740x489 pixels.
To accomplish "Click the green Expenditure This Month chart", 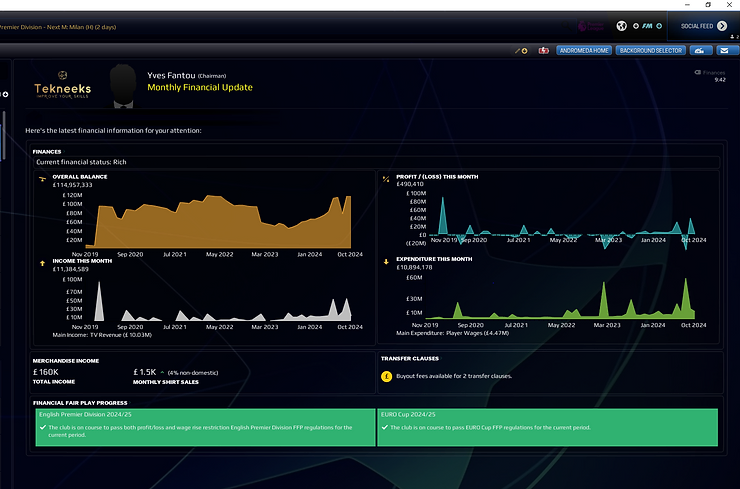I will 560,297.
